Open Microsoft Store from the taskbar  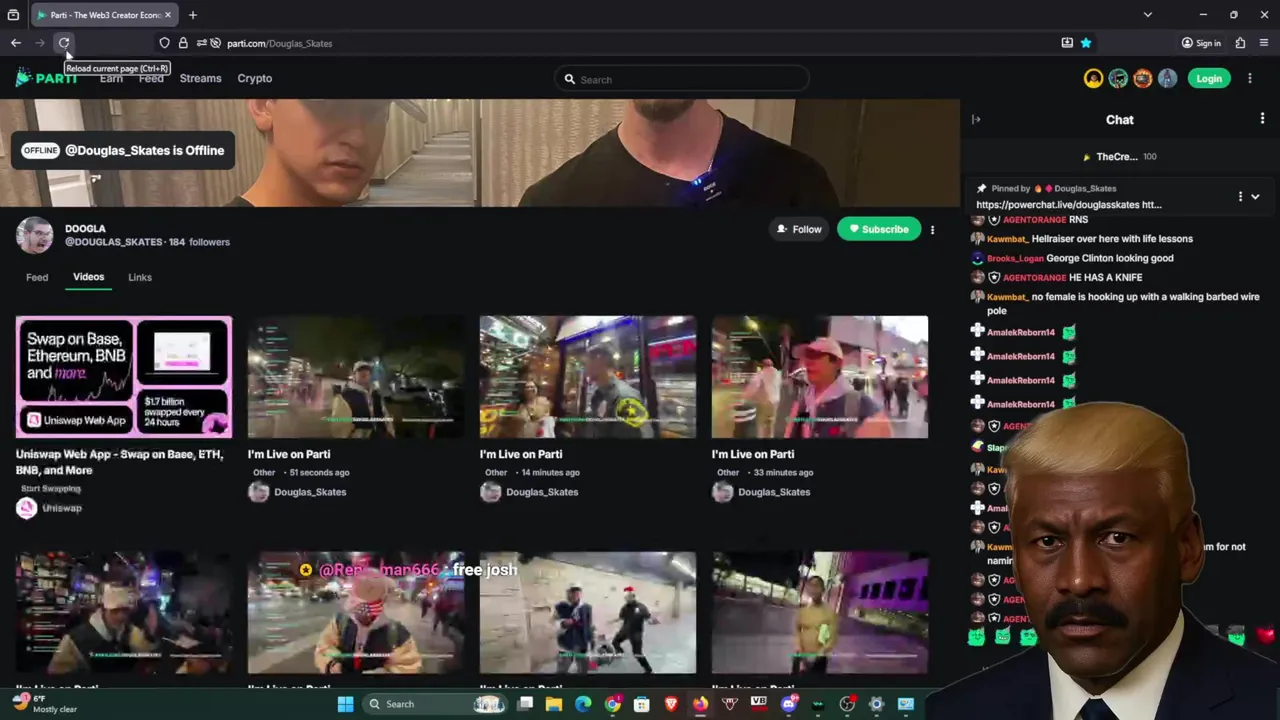(642, 704)
